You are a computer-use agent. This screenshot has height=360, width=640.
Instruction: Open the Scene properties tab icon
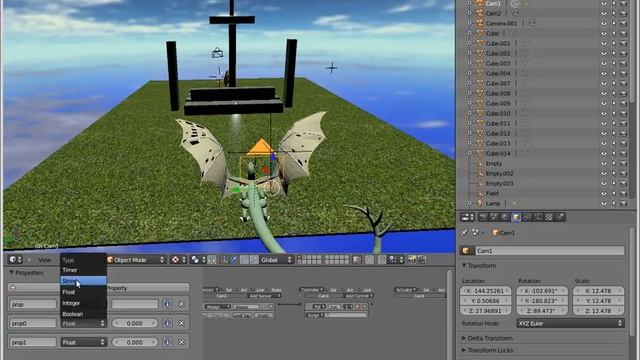(494, 217)
